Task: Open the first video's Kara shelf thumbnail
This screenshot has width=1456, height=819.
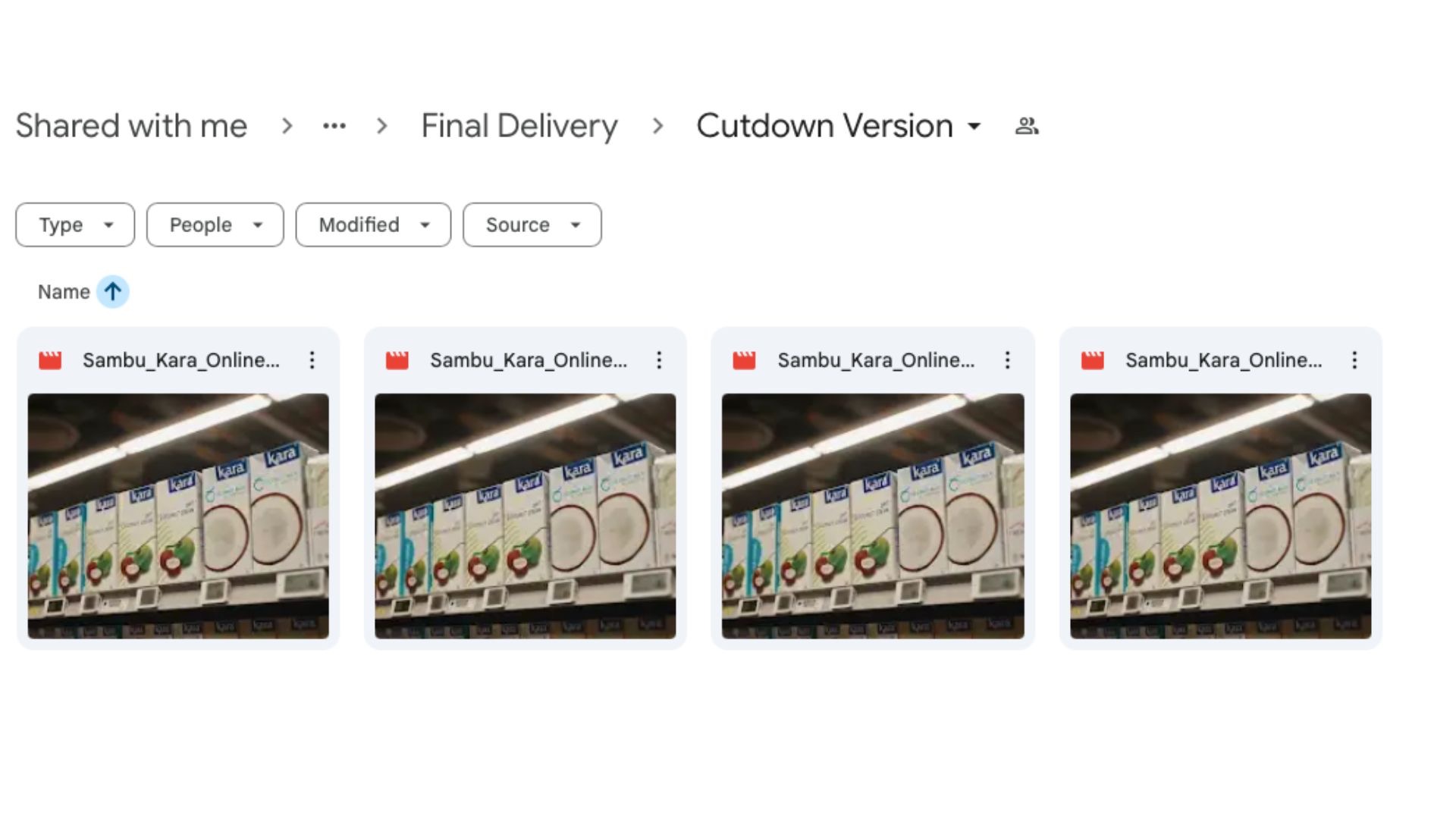Action: point(178,516)
